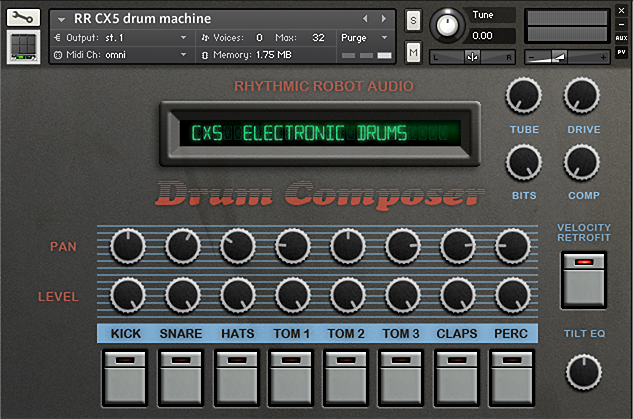Click the COMP knob
Screen dimensions: 633x419
click(582, 162)
